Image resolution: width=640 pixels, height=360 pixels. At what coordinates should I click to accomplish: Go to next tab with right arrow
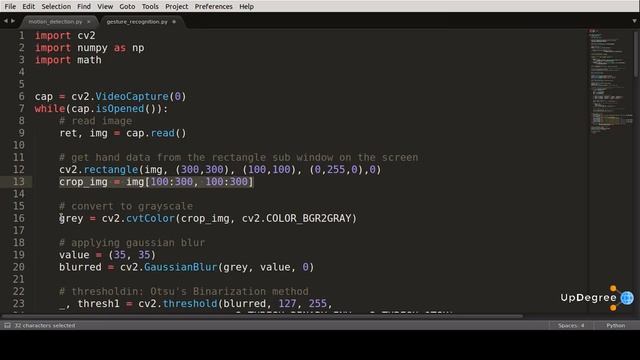(x=13, y=20)
